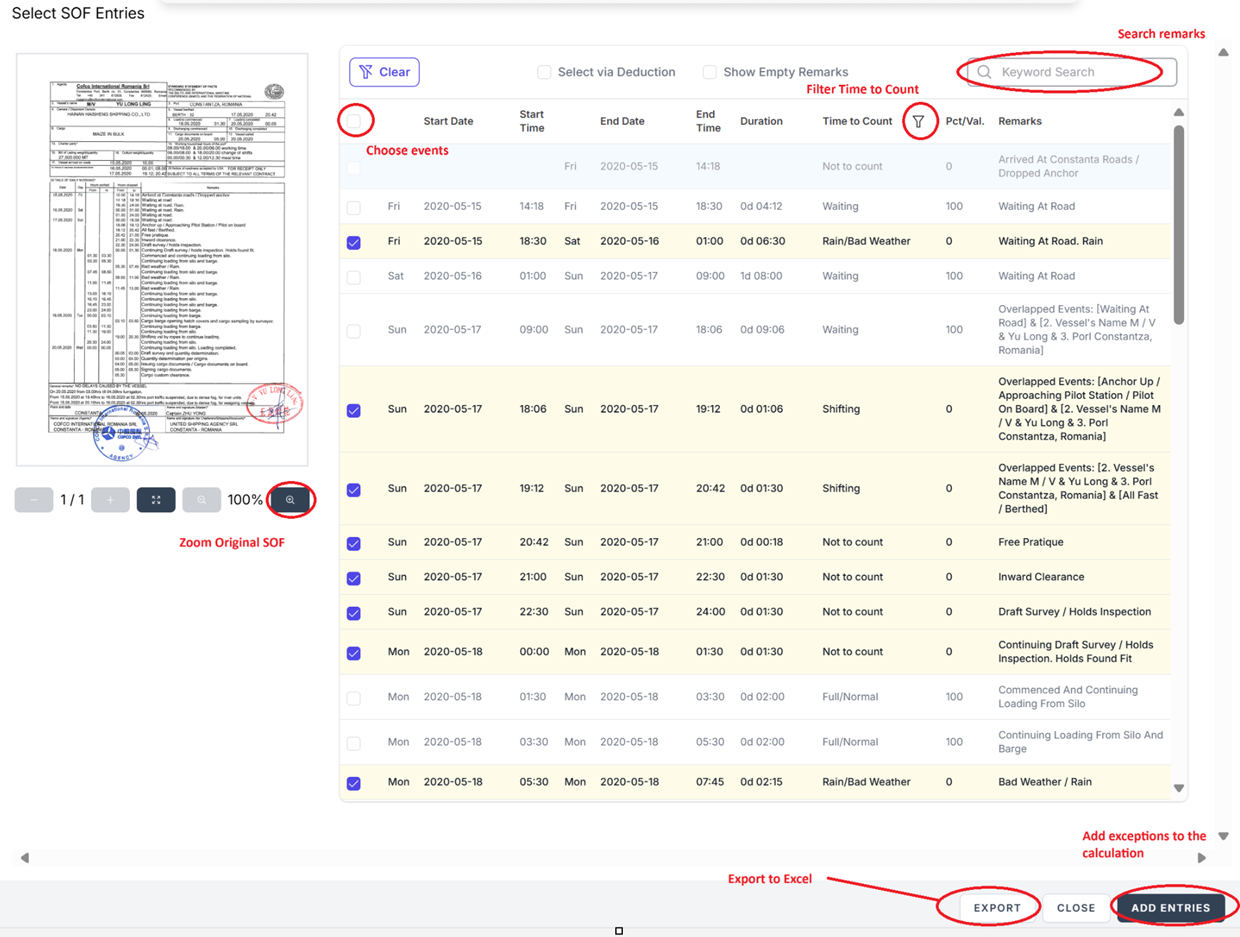This screenshot has height=937, width=1240.
Task: Uncheck the Inward Clearance row
Action: pos(353,578)
